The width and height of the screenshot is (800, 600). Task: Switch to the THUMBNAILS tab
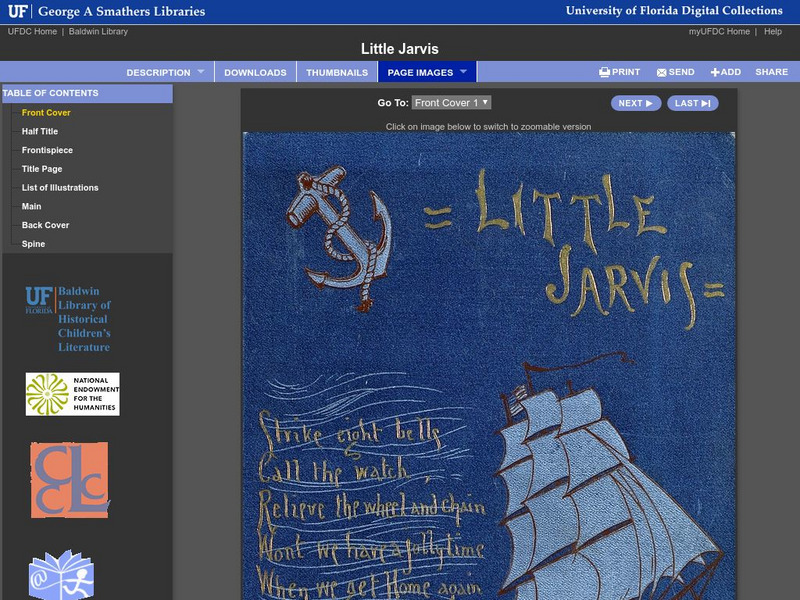pos(338,71)
